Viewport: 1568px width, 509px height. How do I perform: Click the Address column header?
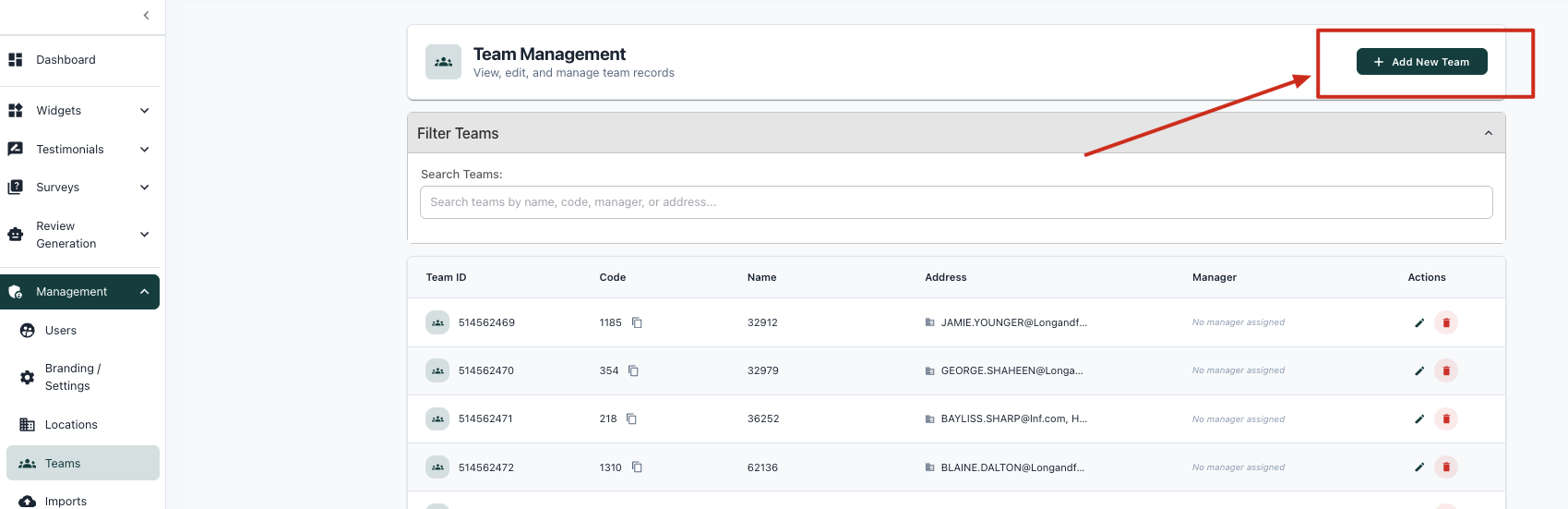tap(946, 277)
